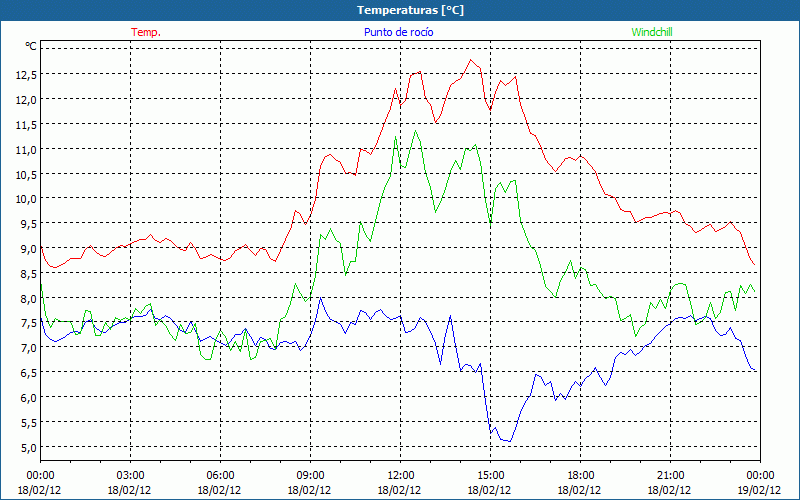Click the '18/02/12' date under 06:00
The width and height of the screenshot is (800, 500).
pyautogui.click(x=220, y=490)
